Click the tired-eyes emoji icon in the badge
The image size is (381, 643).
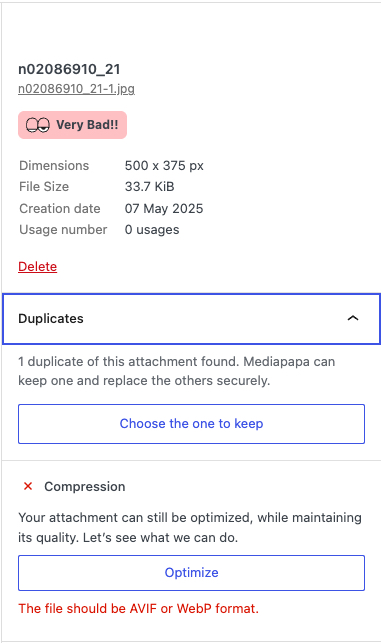click(x=38, y=125)
